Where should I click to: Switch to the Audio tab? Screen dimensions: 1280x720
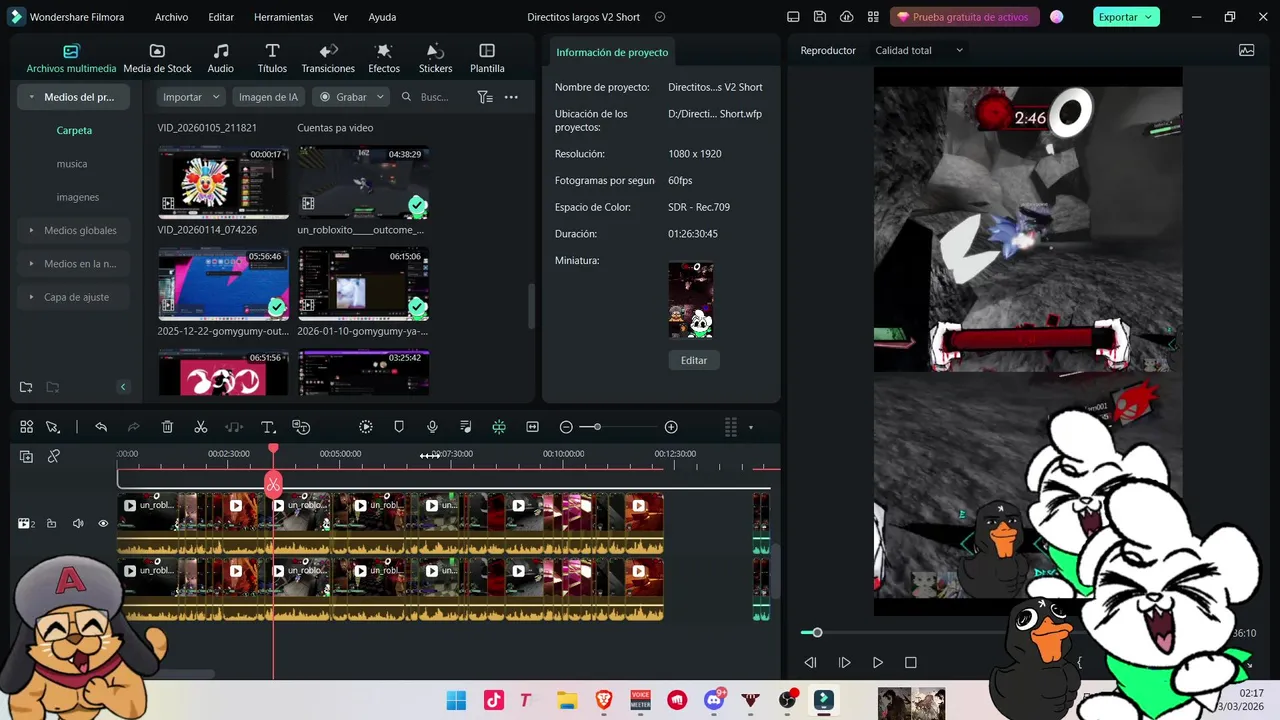[x=220, y=59]
